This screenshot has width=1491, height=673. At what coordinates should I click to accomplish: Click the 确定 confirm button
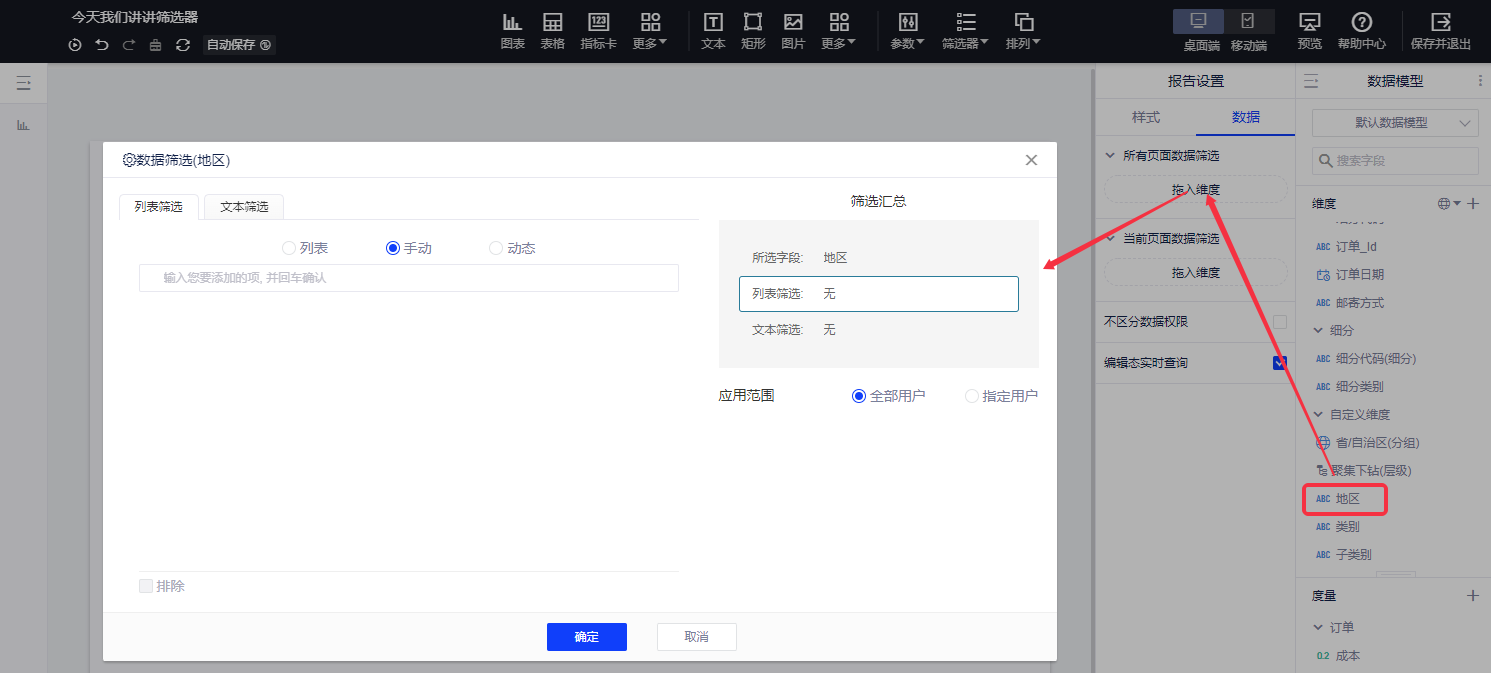point(586,637)
